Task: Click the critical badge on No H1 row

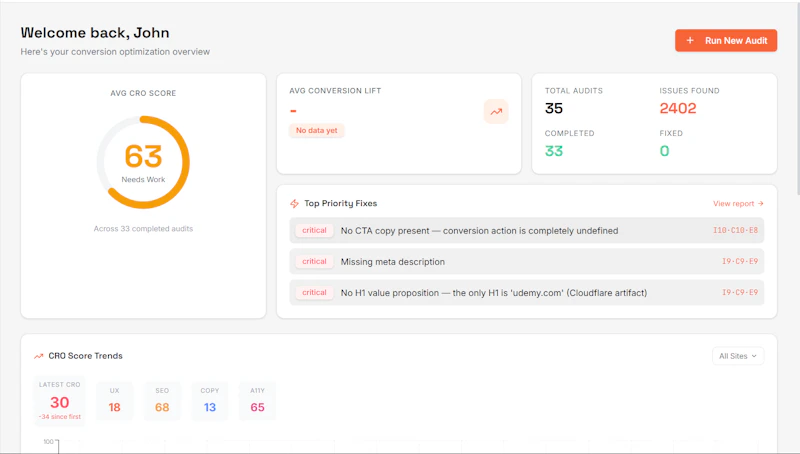Action: coord(314,293)
